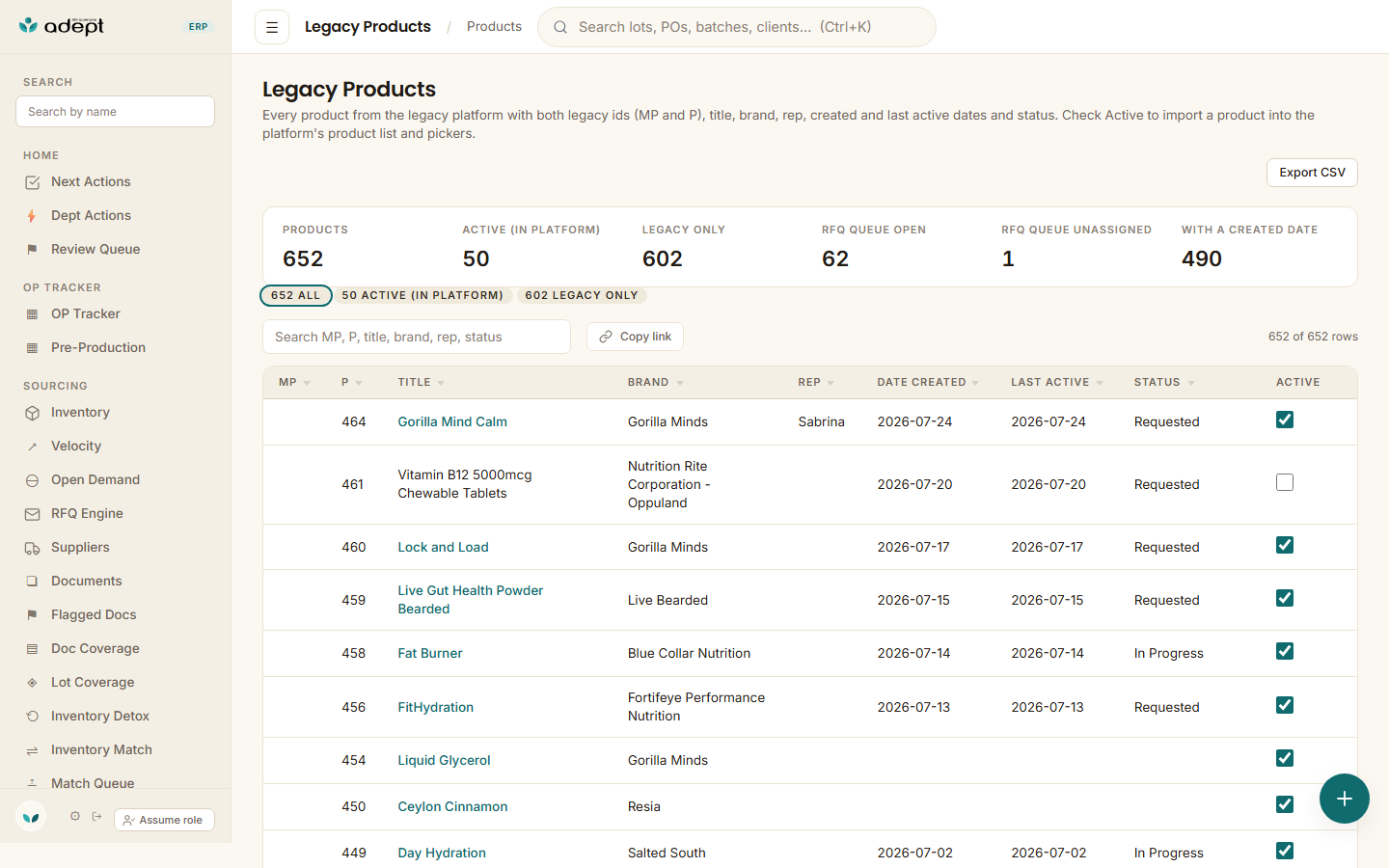Uncheck Active for FitHydration
This screenshot has width=1389, height=868.
click(1285, 705)
